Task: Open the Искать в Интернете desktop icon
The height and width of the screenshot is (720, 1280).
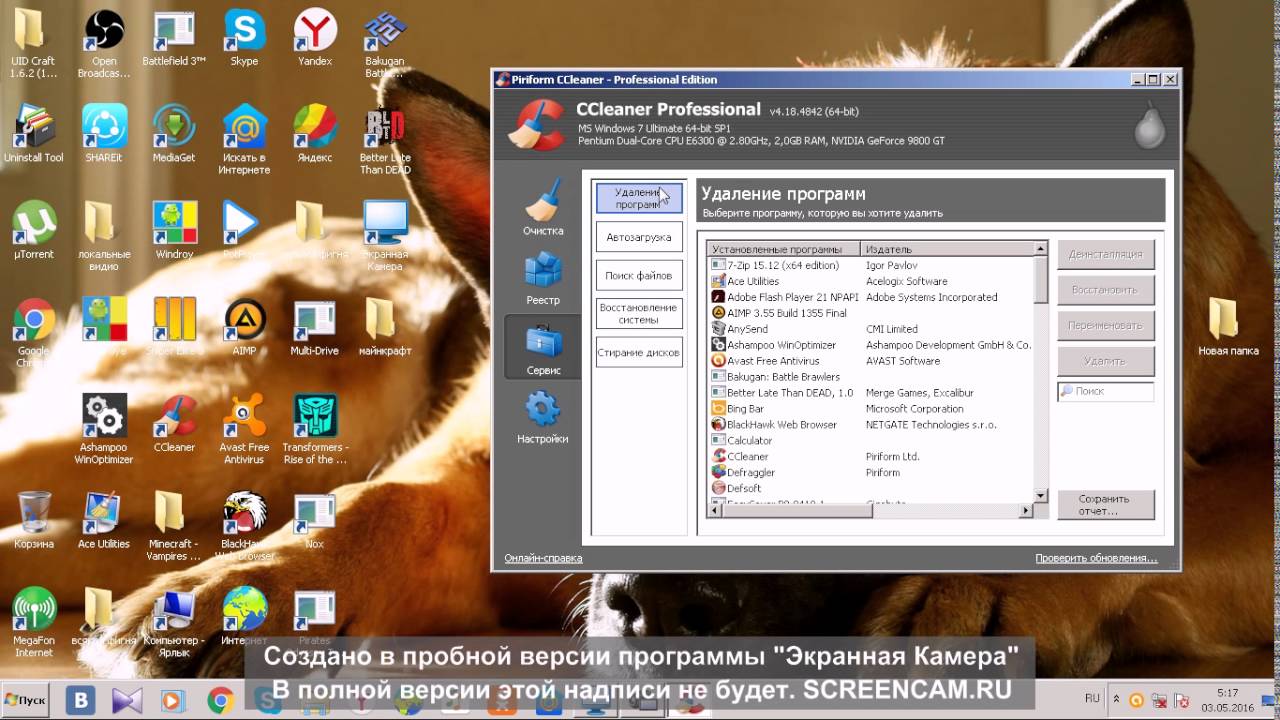Action: (x=244, y=140)
